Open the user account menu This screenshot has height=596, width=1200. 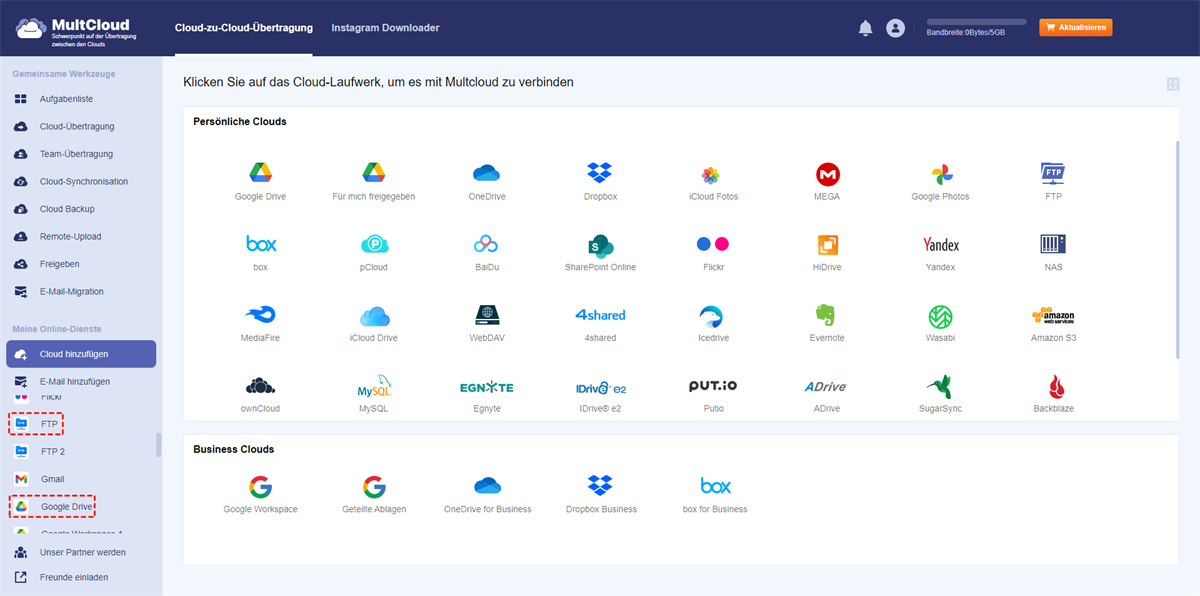[895, 28]
